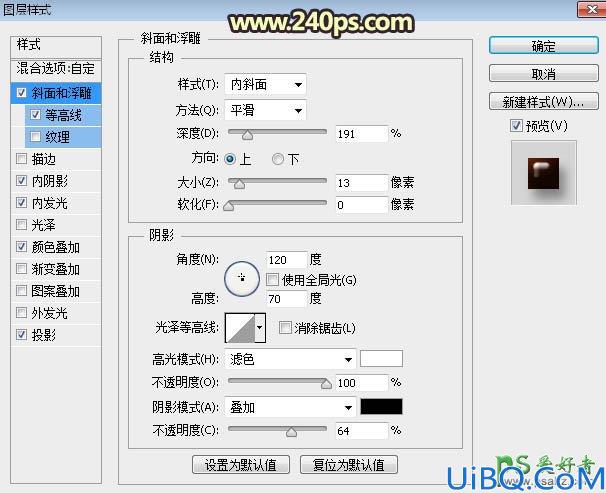The width and height of the screenshot is (606, 493).
Task: Select direction 下 radio button
Action: (277, 159)
